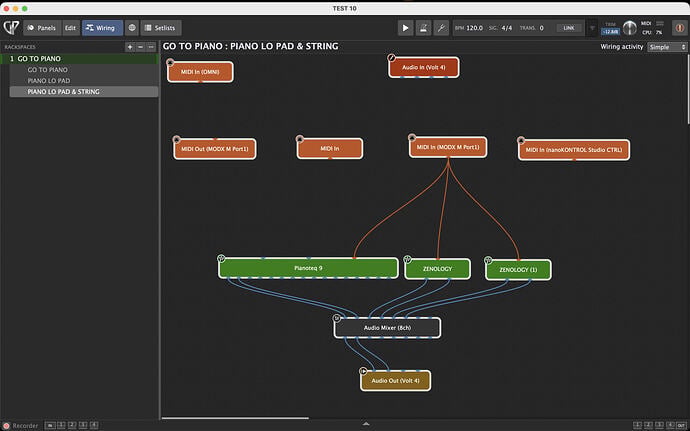690x431 pixels.
Task: Select PIANO LO PAD & STRING variation
Action: click(x=84, y=92)
